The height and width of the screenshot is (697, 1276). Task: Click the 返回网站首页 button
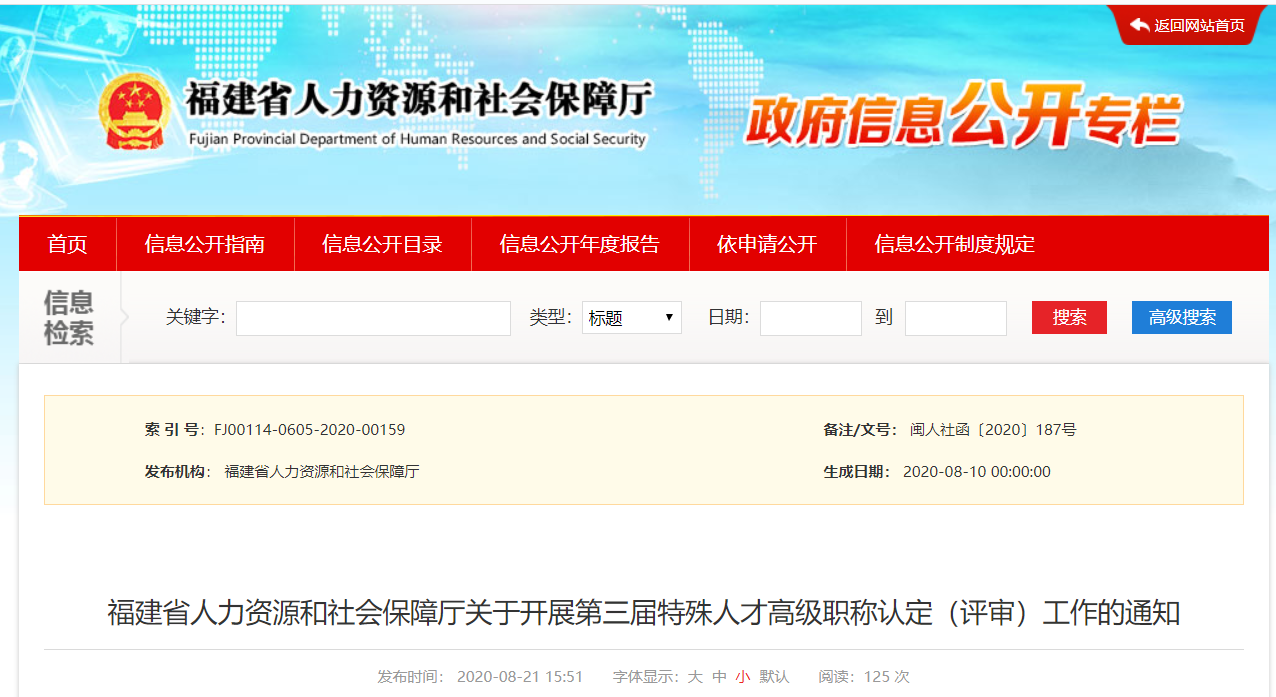click(1195, 25)
